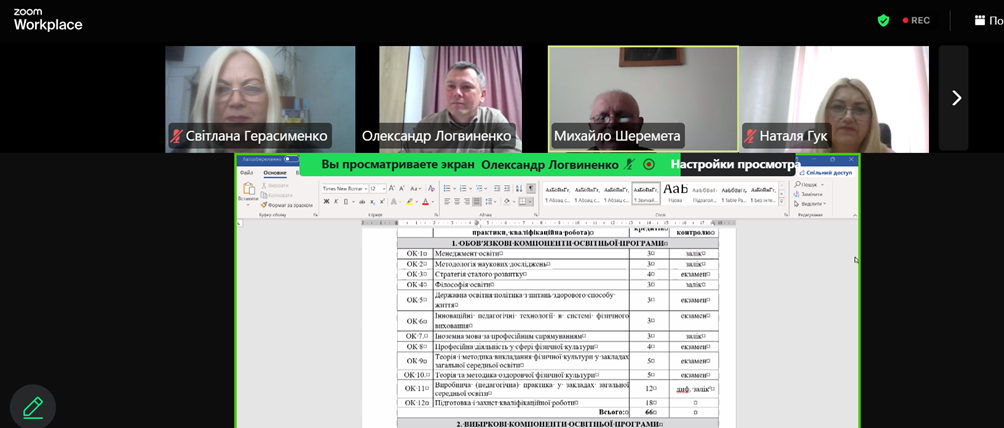This screenshot has width=1004, height=428.
Task: Click the red recording dot in share bar
Action: point(648,164)
